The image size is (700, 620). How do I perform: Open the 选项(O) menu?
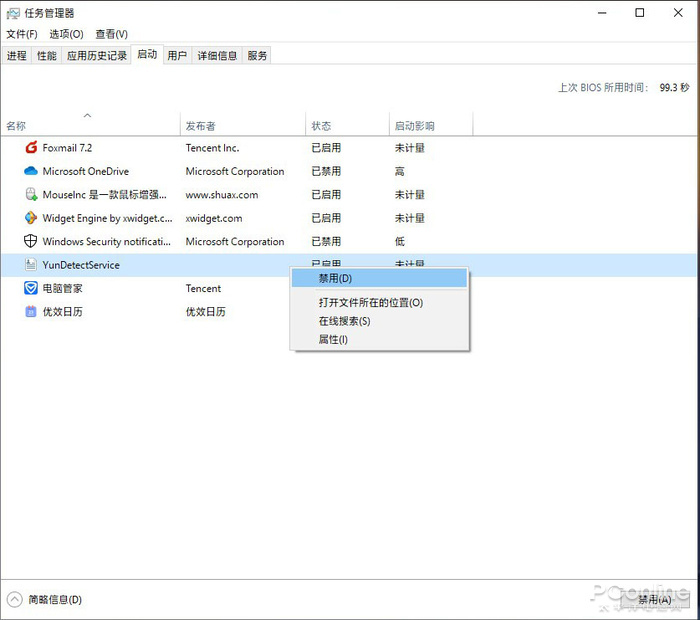coord(66,34)
